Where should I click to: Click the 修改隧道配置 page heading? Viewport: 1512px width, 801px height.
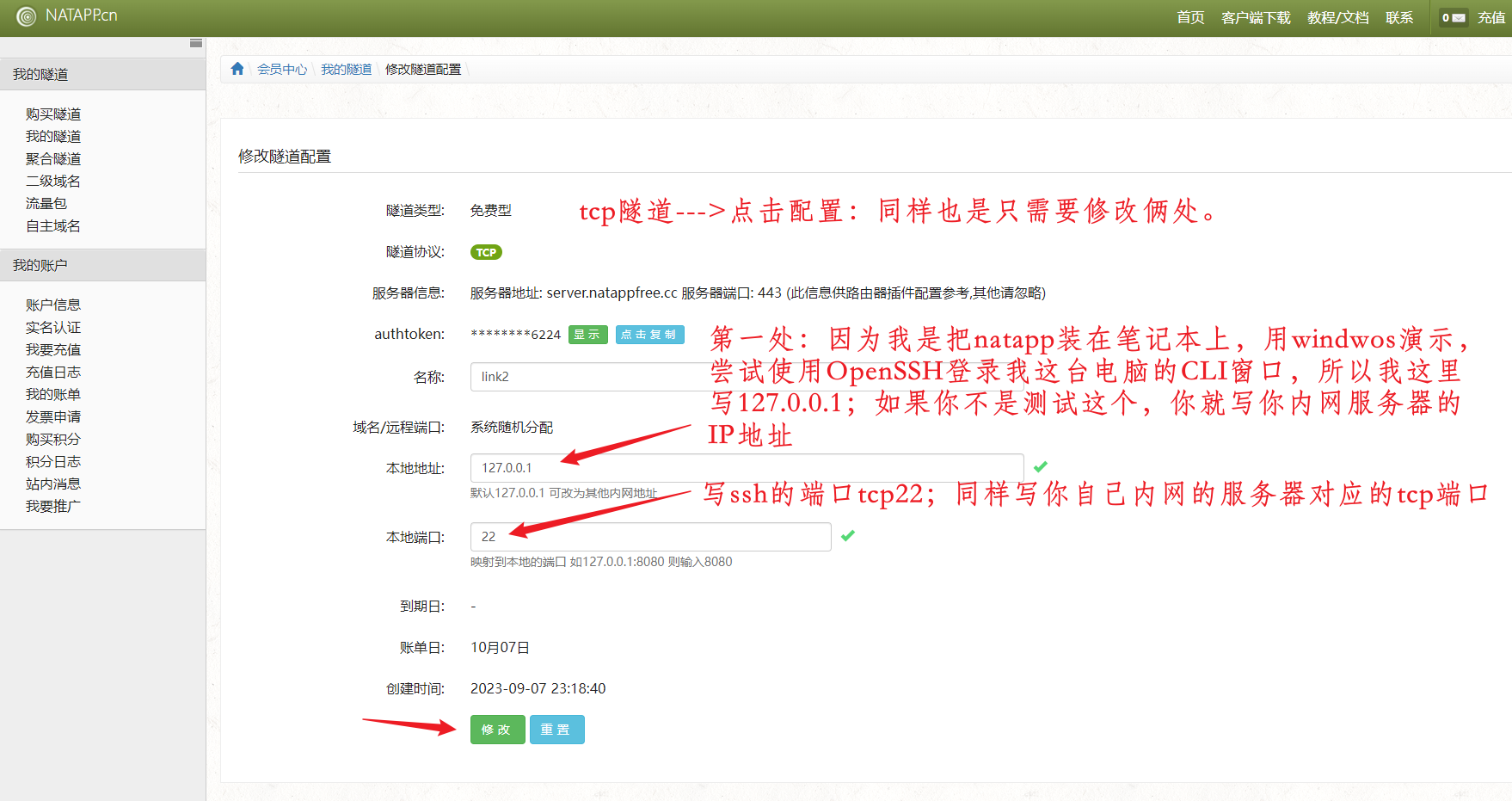coord(285,156)
